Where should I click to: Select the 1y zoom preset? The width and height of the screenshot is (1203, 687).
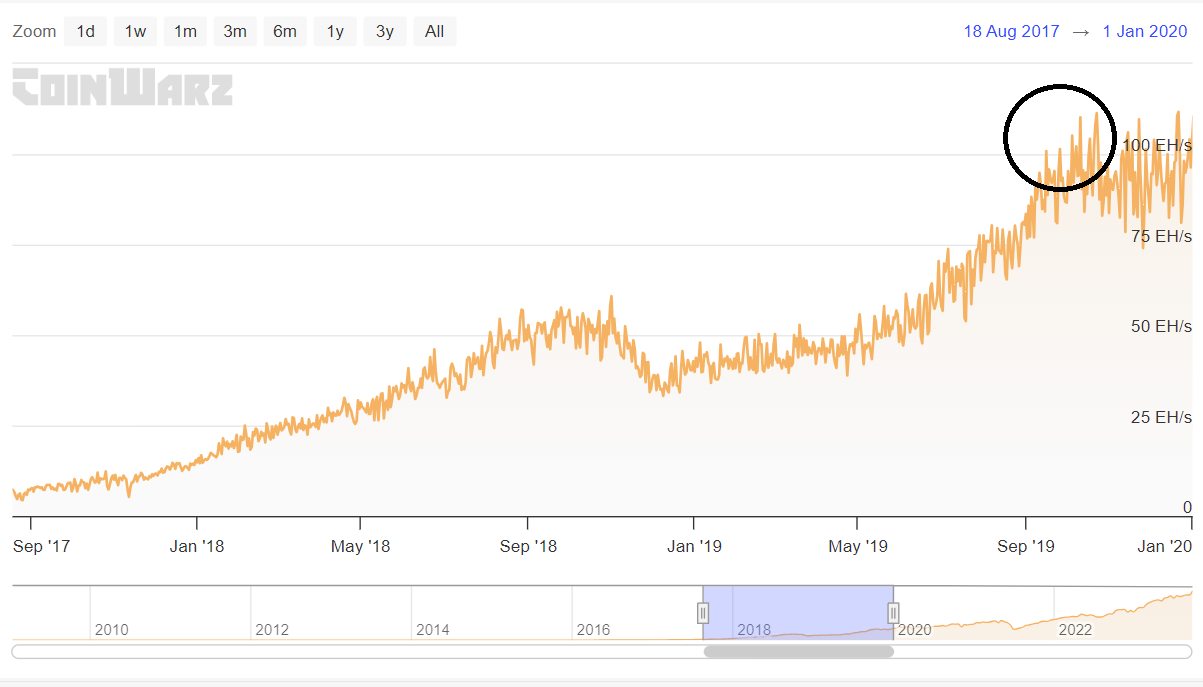click(334, 31)
